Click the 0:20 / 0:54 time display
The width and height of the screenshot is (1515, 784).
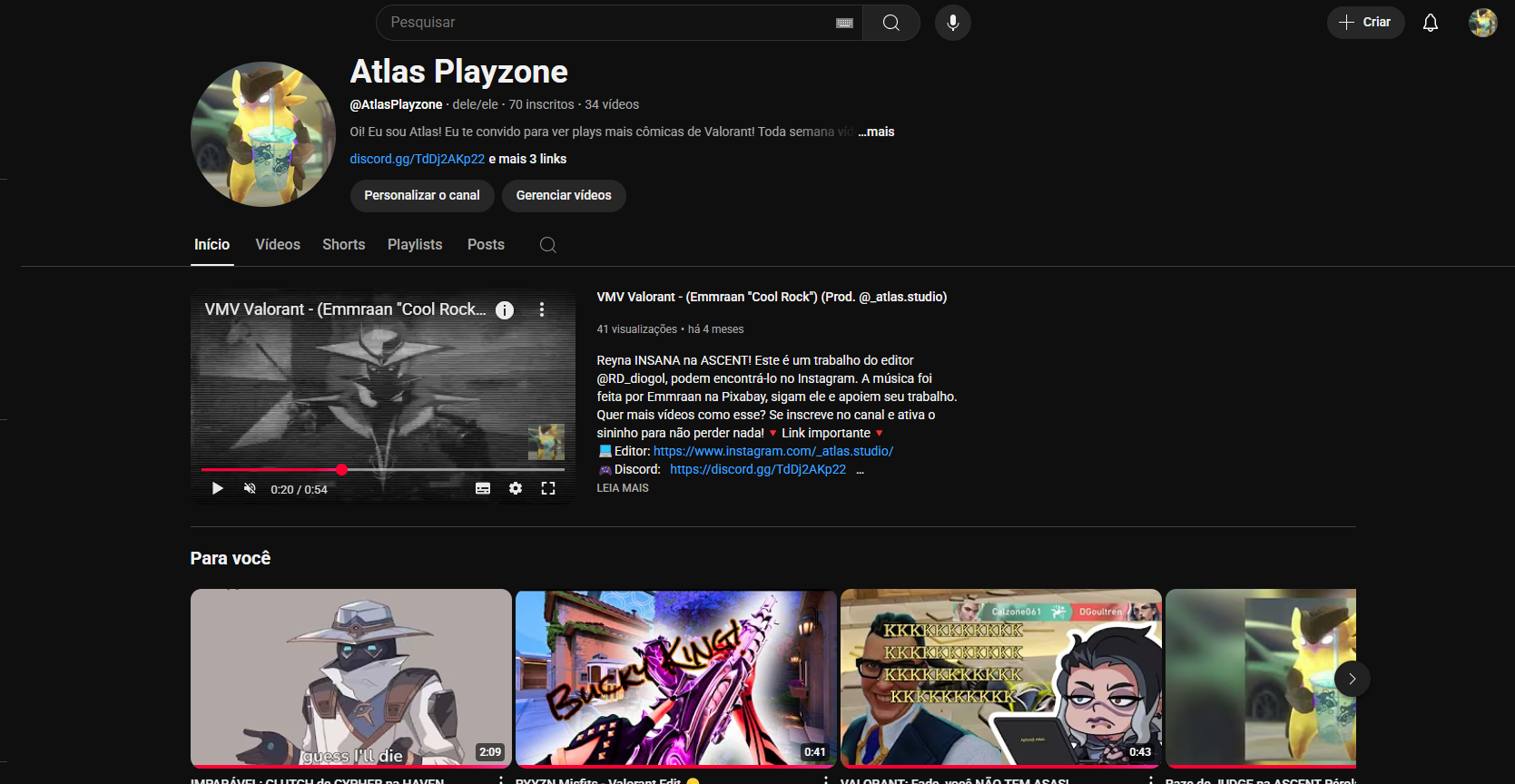pyautogui.click(x=299, y=489)
